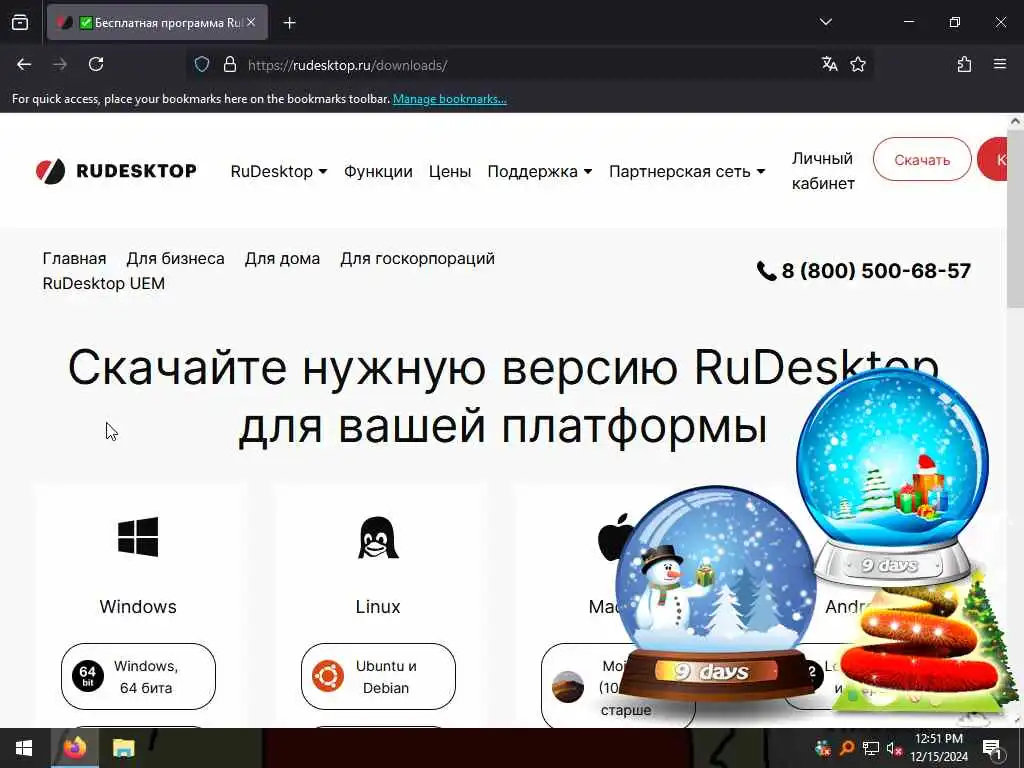Open the Windows Start menu

click(x=24, y=748)
